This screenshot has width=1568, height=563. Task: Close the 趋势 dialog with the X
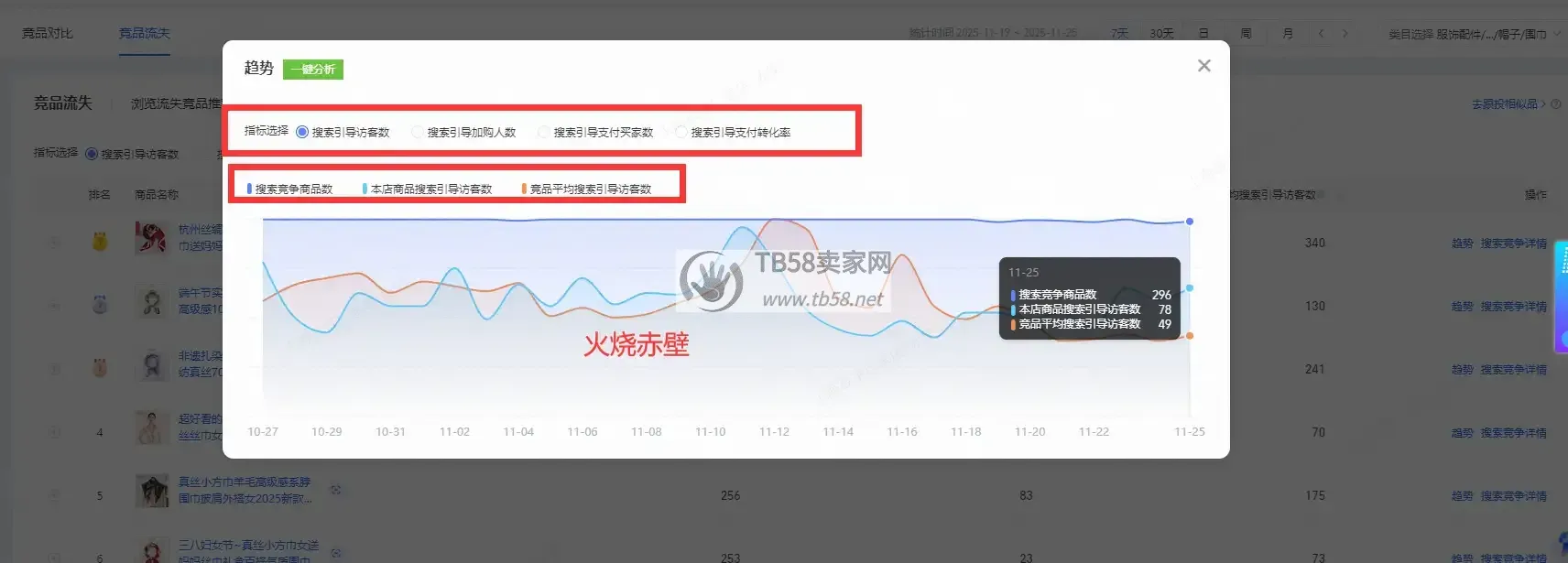click(1204, 66)
